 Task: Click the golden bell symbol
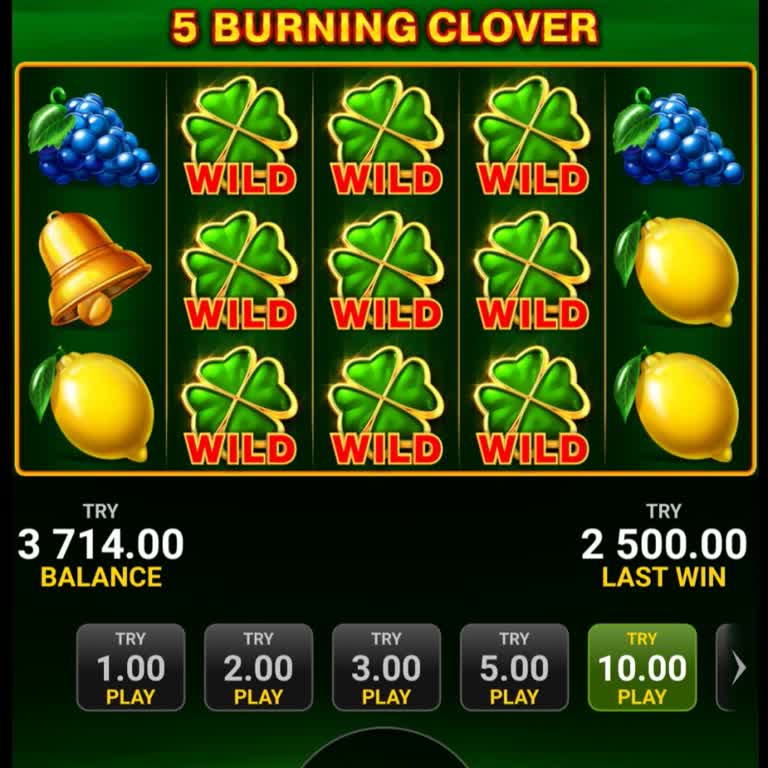point(94,268)
